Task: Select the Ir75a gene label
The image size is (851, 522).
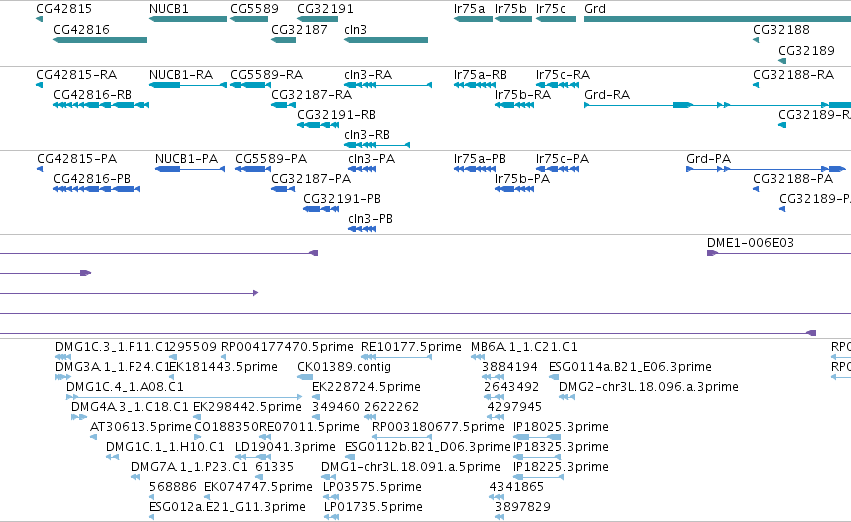Action: (469, 9)
